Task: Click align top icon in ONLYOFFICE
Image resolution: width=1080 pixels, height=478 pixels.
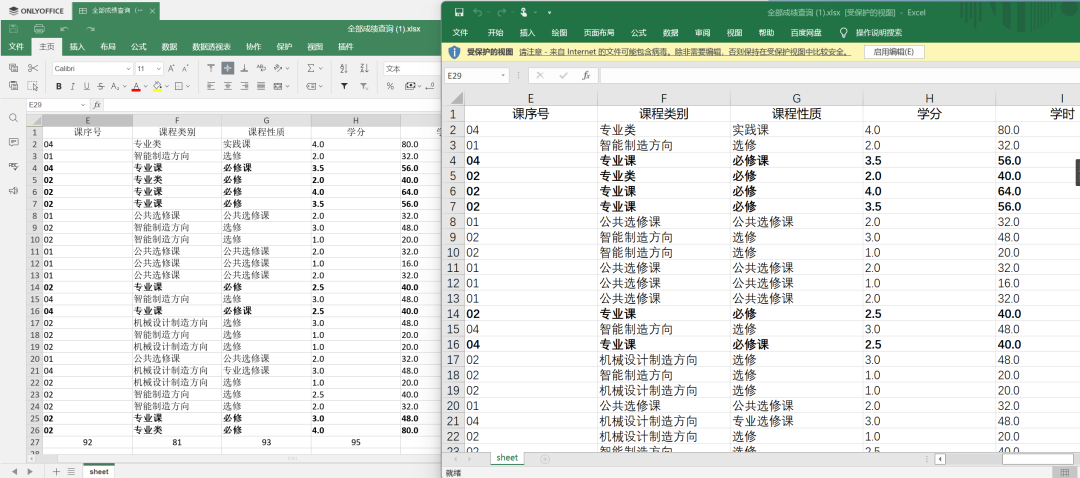Action: tap(211, 68)
